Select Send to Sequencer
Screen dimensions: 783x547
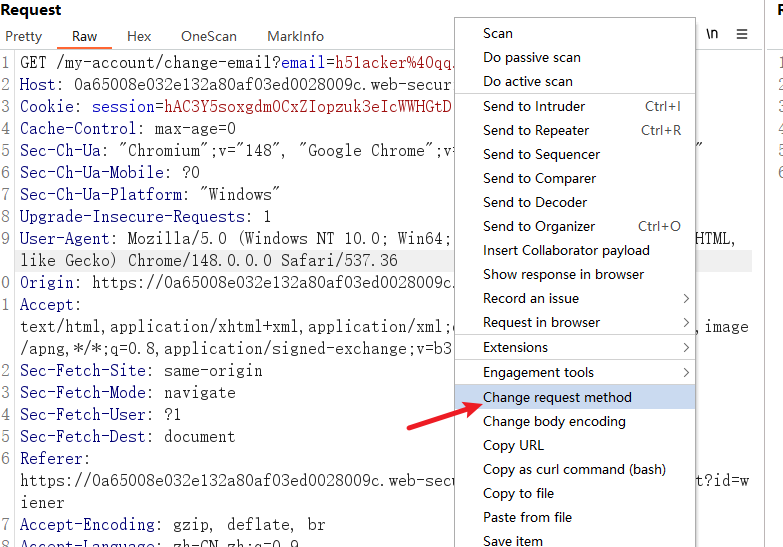575,154
